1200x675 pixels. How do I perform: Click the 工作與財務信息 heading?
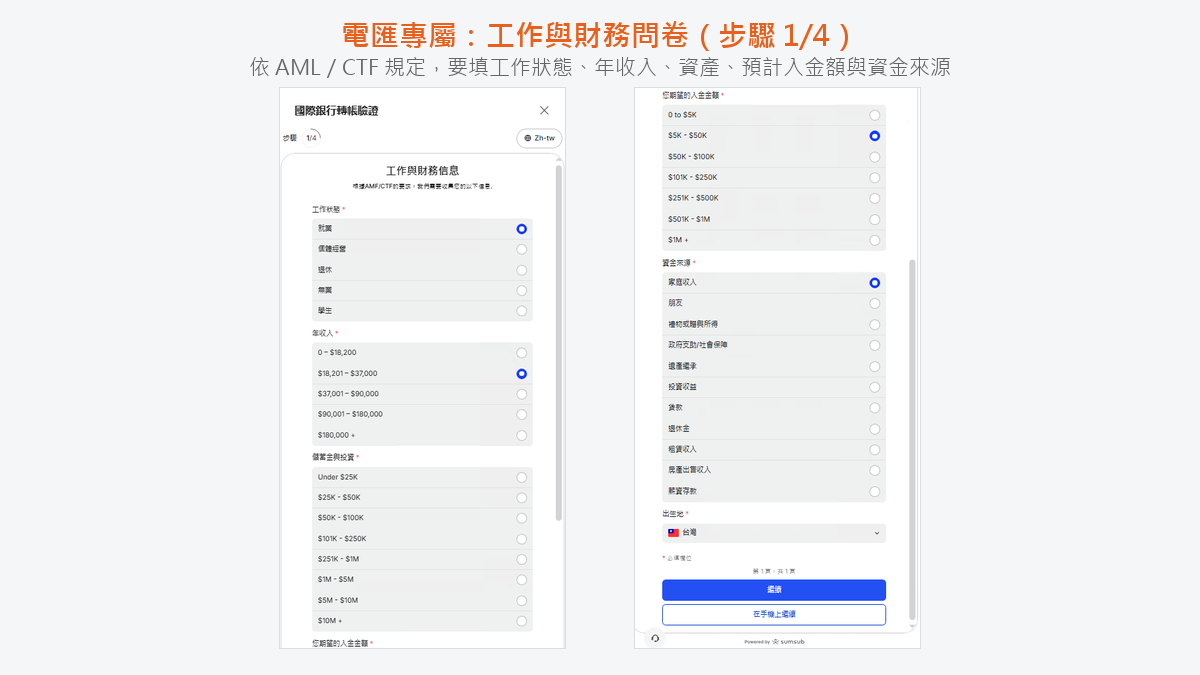(x=422, y=171)
